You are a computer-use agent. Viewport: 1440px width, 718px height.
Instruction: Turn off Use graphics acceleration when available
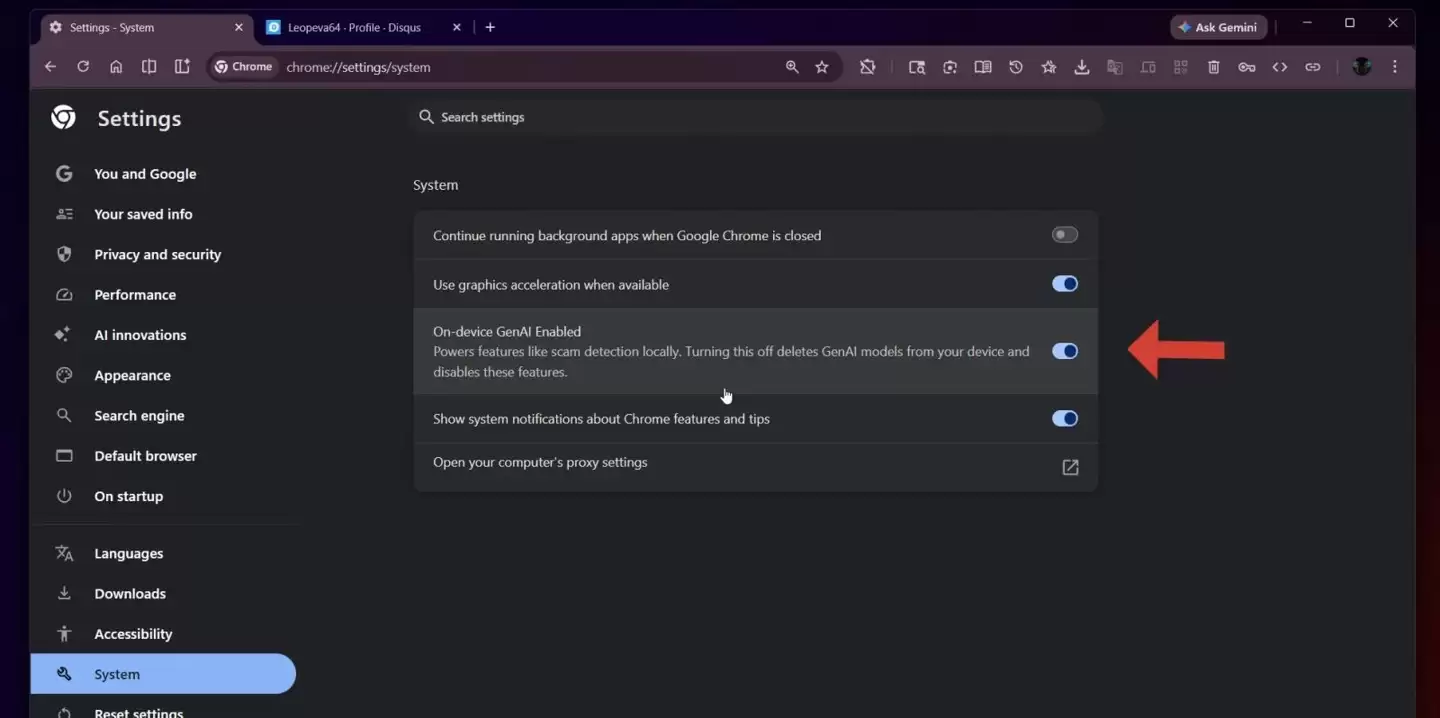1064,283
